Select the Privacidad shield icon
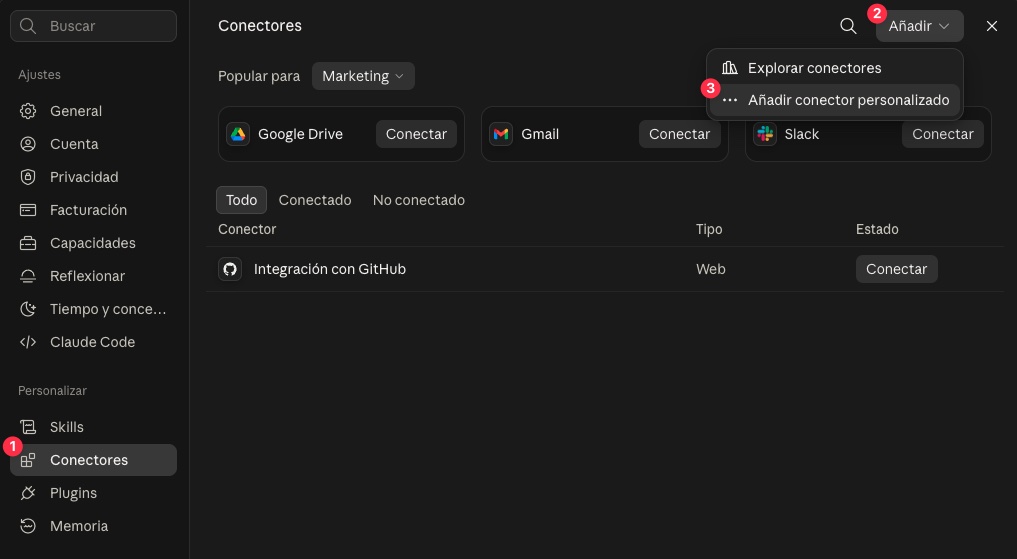1017x559 pixels. [28, 177]
